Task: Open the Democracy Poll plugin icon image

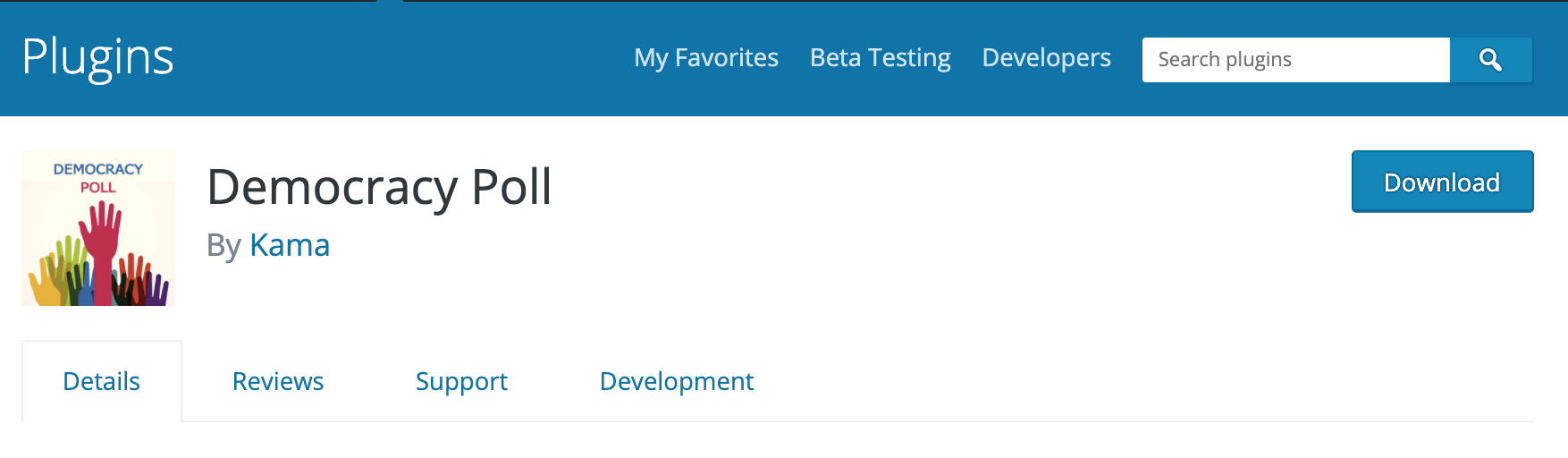Action: (98, 228)
